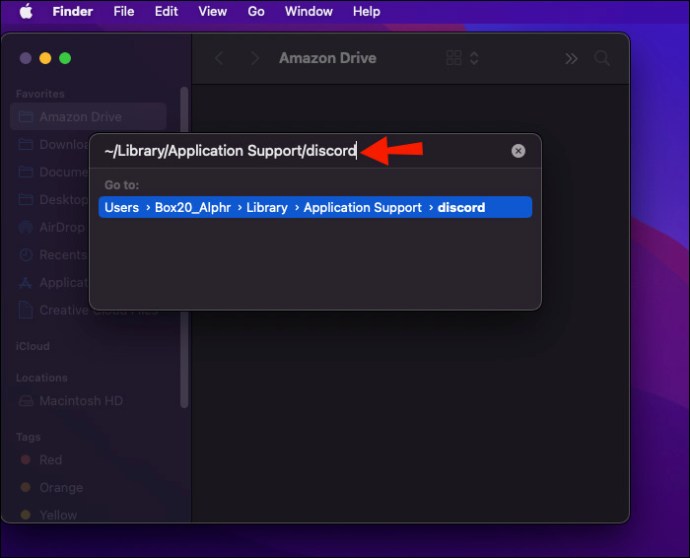
Task: Select the Yellow tag
Action: 48,515
